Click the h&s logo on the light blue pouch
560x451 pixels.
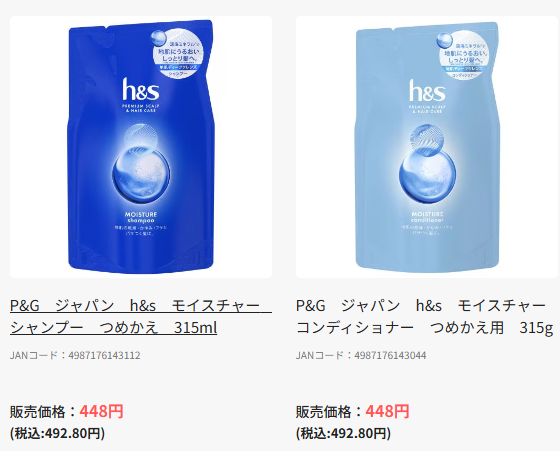click(427, 90)
